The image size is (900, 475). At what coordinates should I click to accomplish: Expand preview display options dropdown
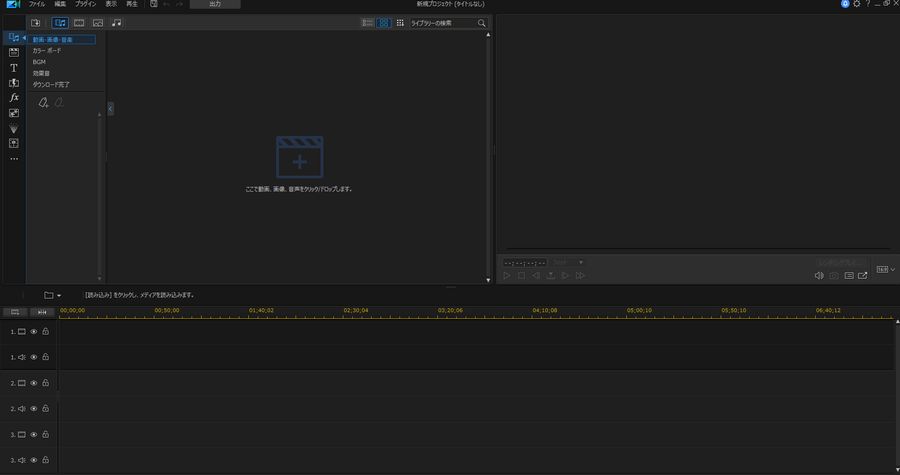[884, 270]
